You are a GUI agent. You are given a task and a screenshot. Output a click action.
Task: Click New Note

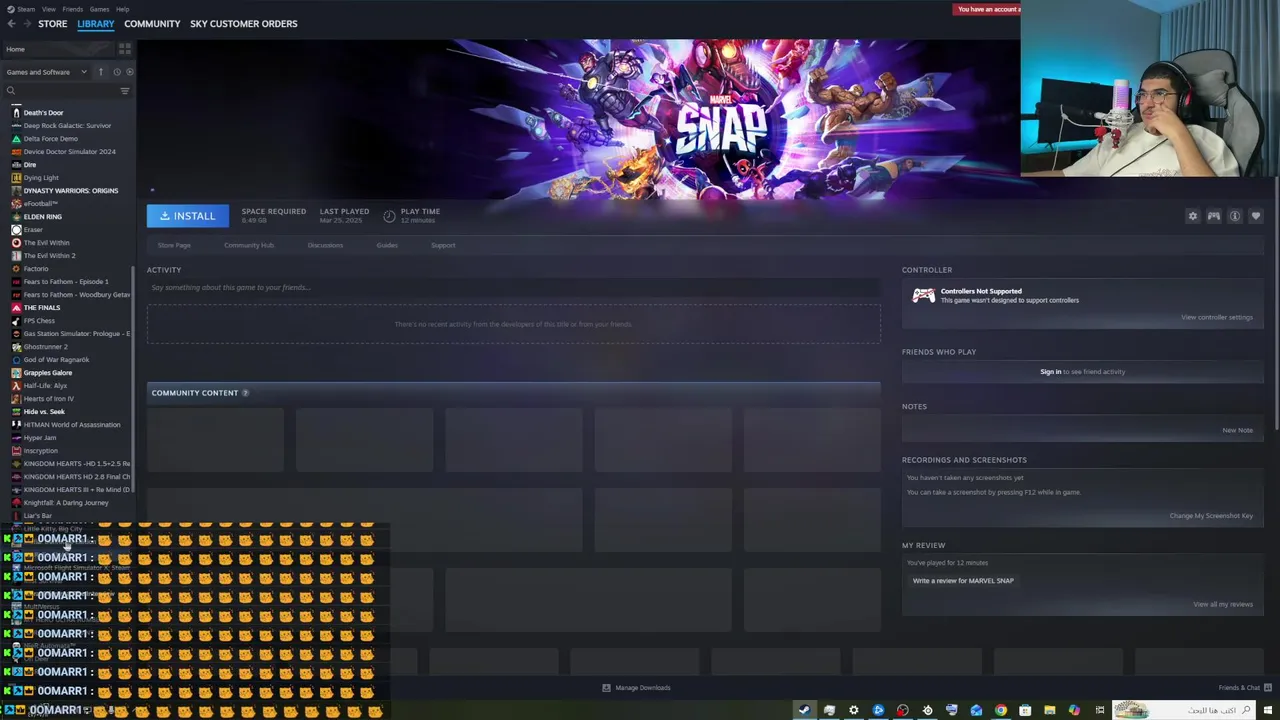point(1237,431)
